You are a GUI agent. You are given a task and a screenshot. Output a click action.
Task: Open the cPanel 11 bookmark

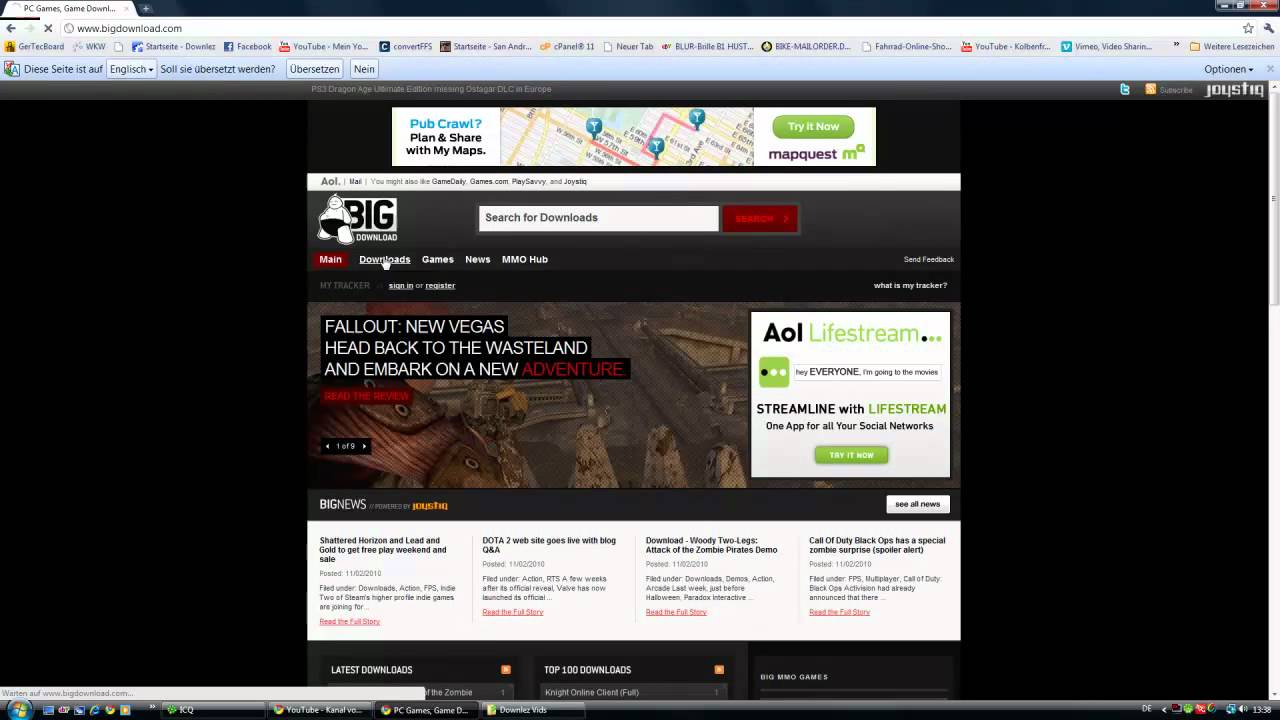(567, 46)
